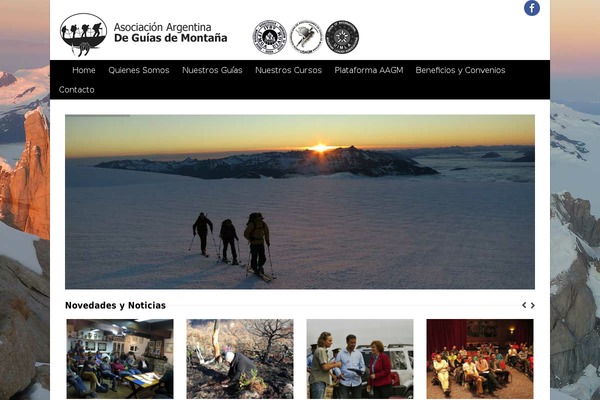The width and height of the screenshot is (600, 400).
Task: Show previous news items with left arrow
Action: click(524, 305)
